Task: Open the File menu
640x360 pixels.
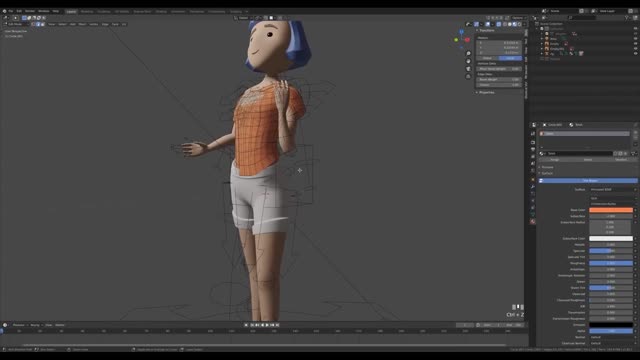Action: [11, 11]
